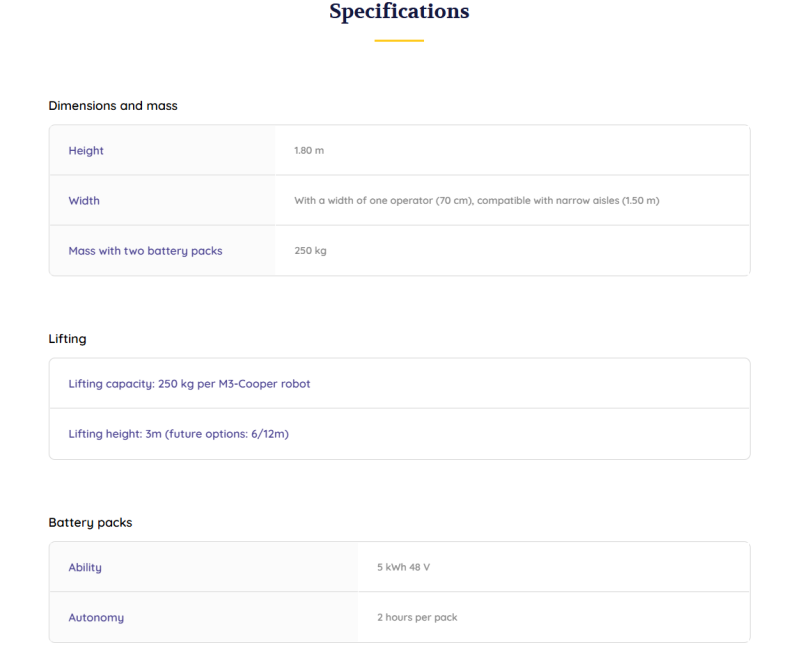Click the yellow underline below Specifications
Viewport: 800px width, 652px height.
coord(399,41)
